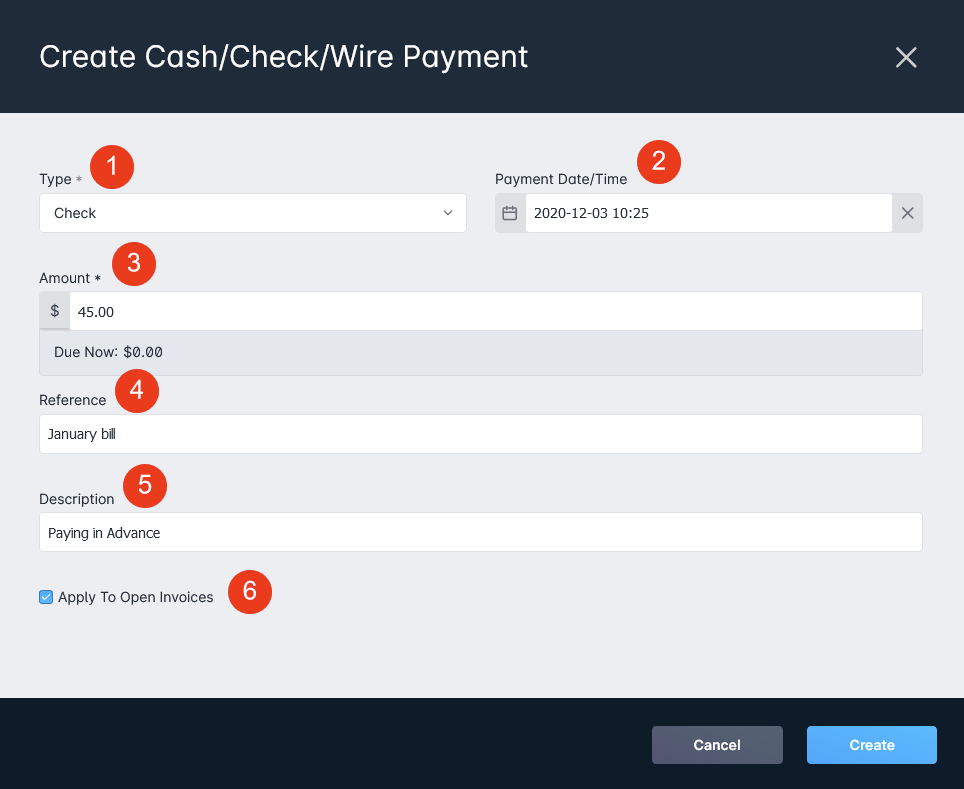
Task: Open the date picker on the 2020-12-03 10:25 field
Action: coord(708,213)
